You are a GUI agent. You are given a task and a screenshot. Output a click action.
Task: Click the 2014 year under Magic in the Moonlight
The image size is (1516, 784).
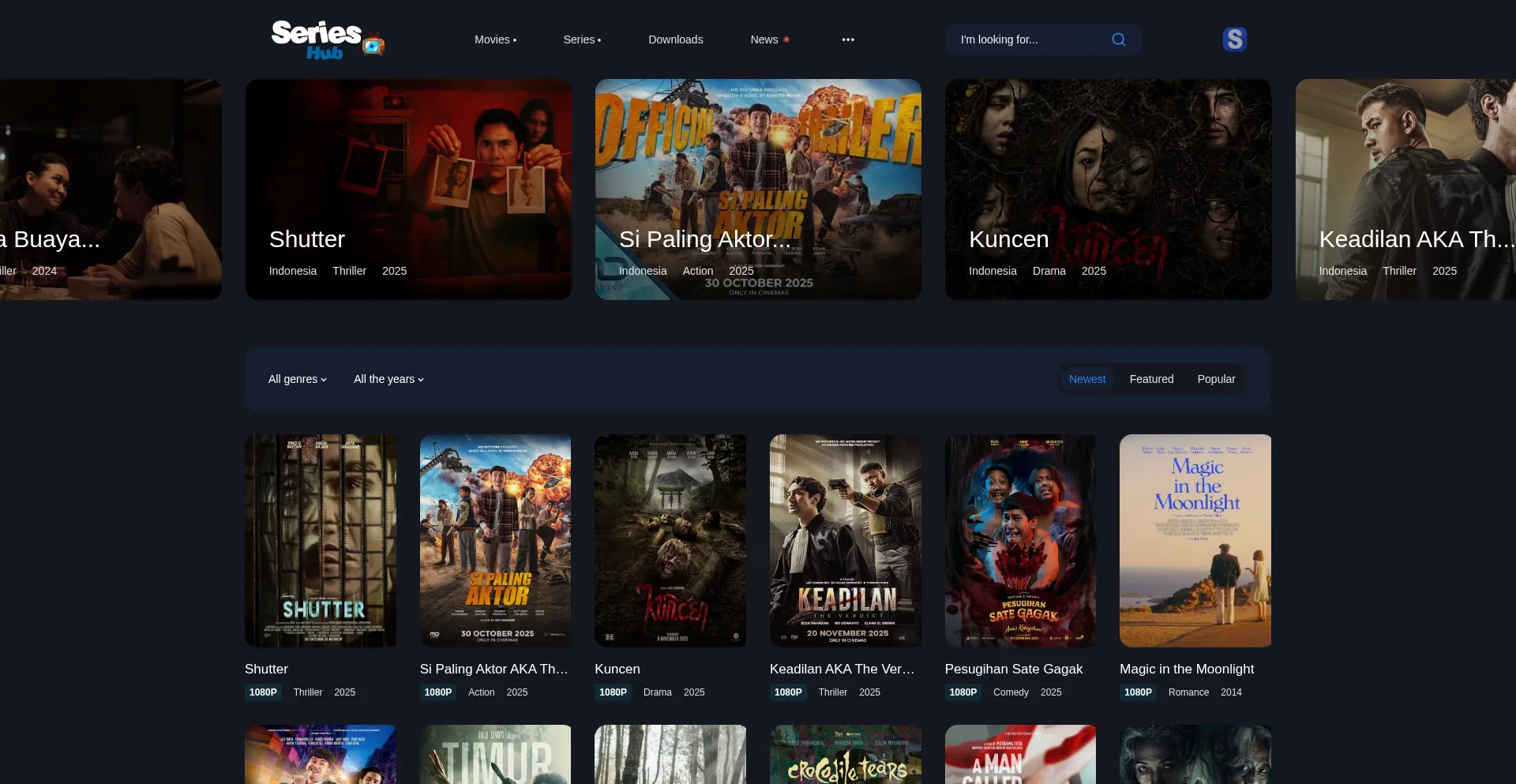(1231, 692)
